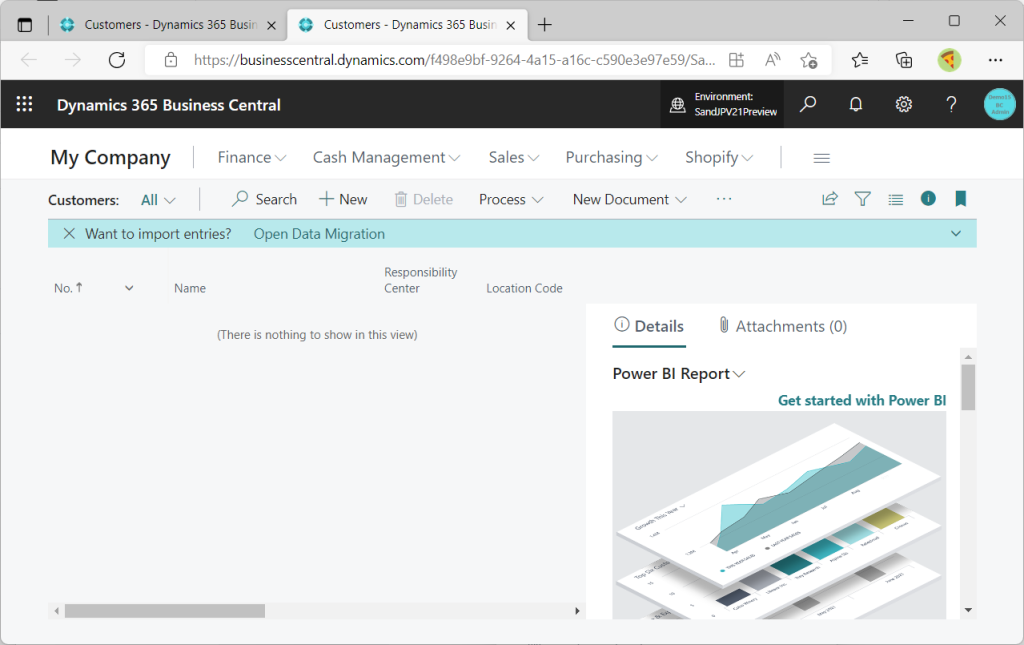Open the Shopify menu
This screenshot has width=1024, height=645.
tap(718, 157)
